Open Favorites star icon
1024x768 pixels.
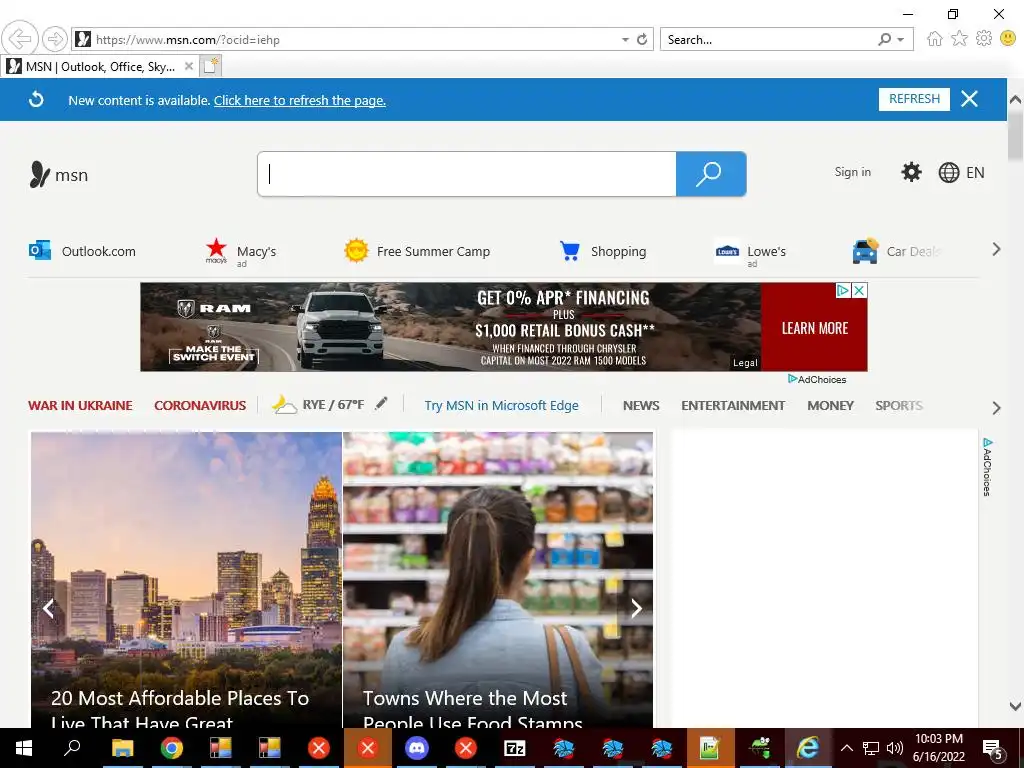[959, 39]
